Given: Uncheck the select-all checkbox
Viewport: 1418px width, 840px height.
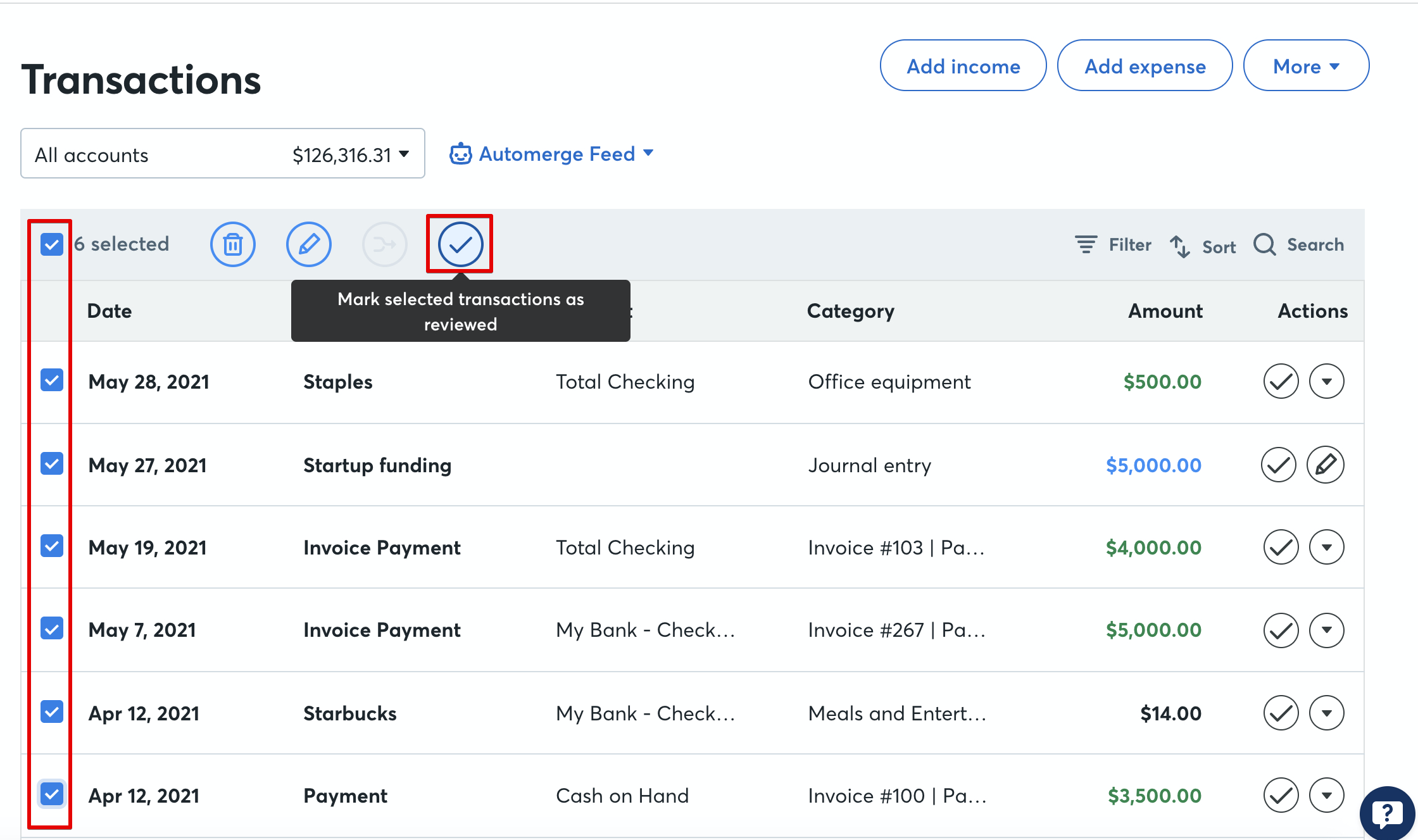Looking at the screenshot, I should click(x=52, y=244).
